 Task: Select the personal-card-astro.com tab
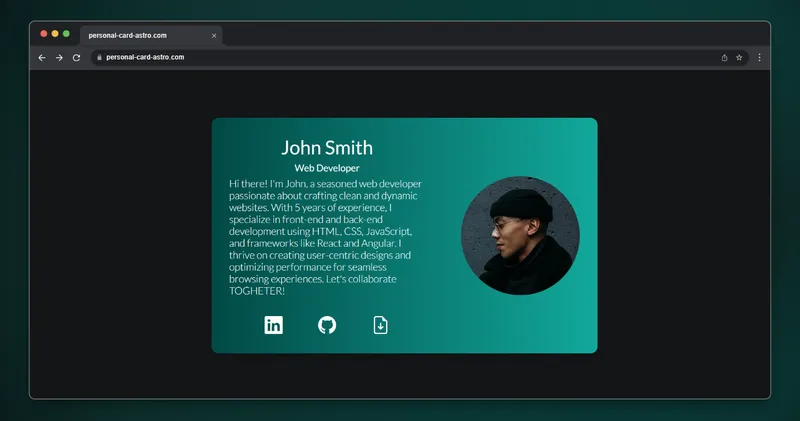coord(140,35)
